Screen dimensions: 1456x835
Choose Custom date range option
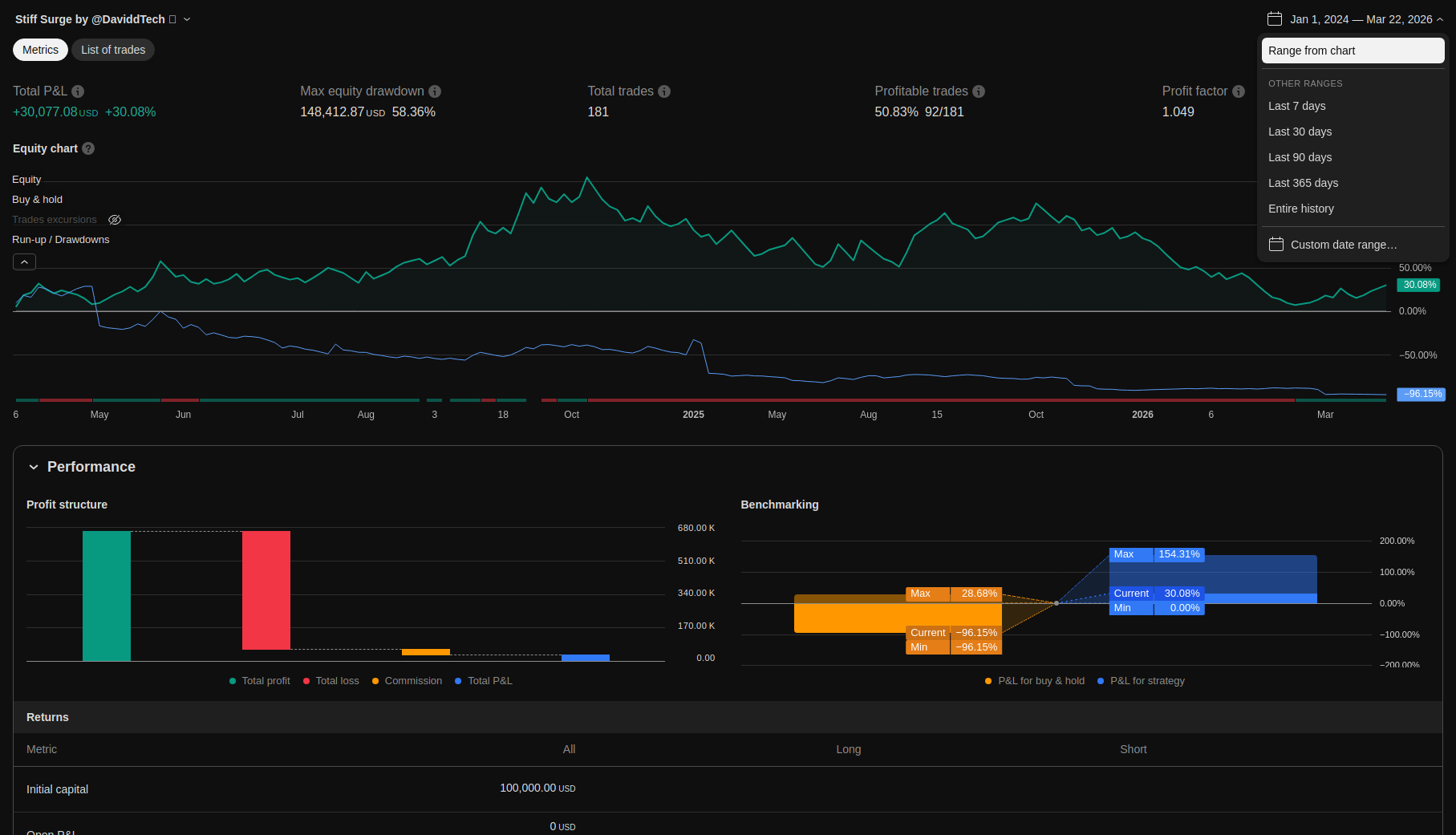(x=1343, y=245)
